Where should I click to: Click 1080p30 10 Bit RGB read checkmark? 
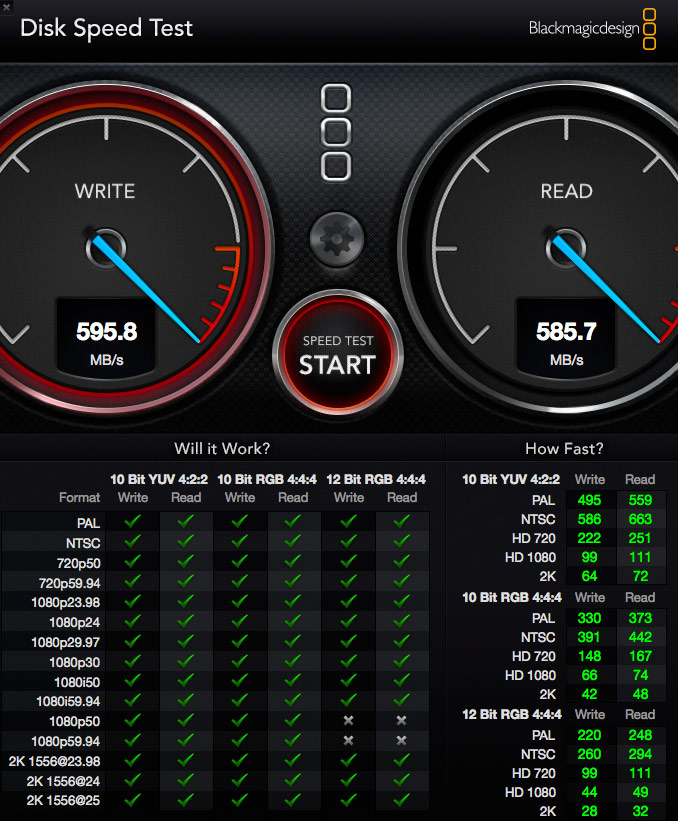[293, 660]
